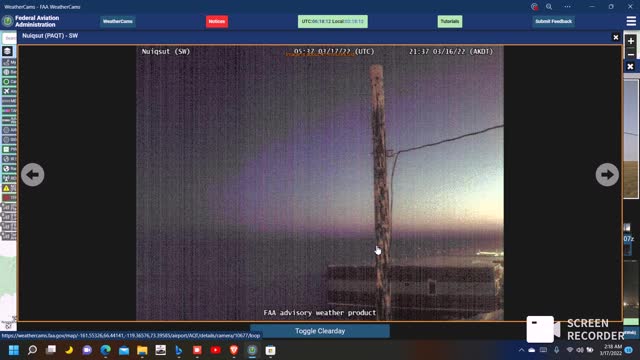Click the Federal Aviation Administration logo
Screen dimensions: 640x360
(x=7, y=21)
